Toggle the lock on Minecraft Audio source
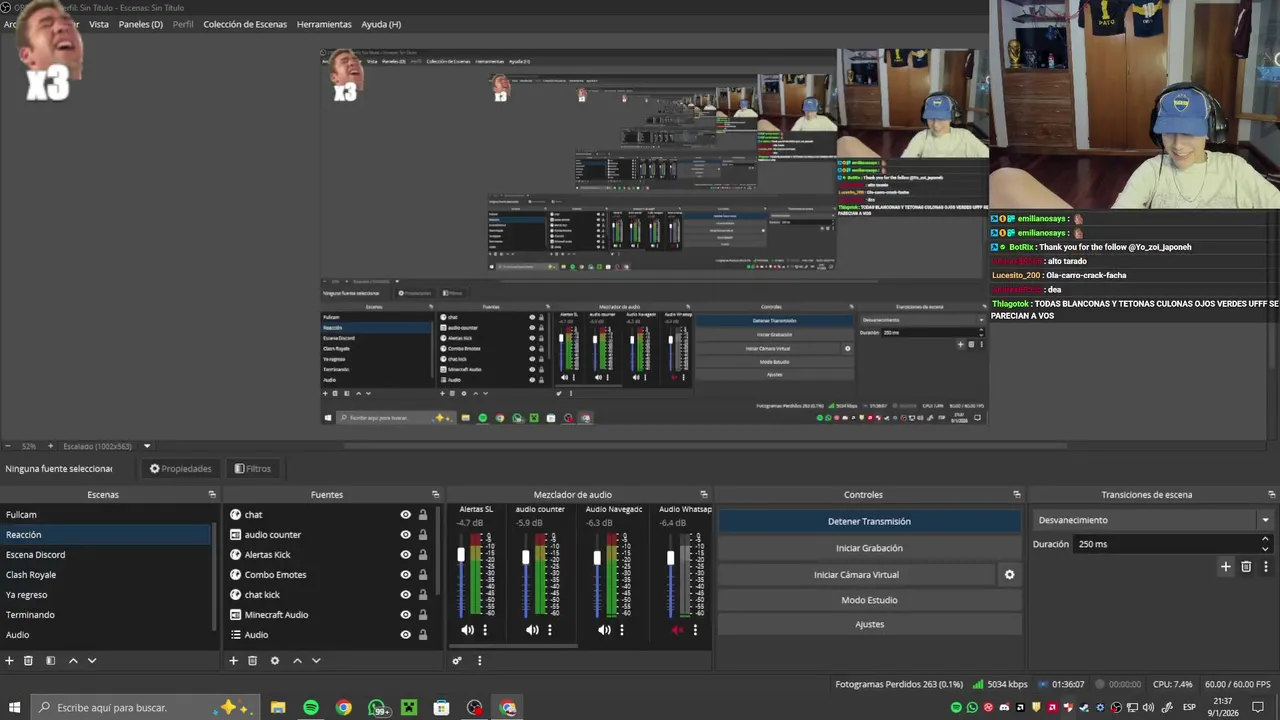Viewport: 1280px width, 720px height. tap(423, 615)
